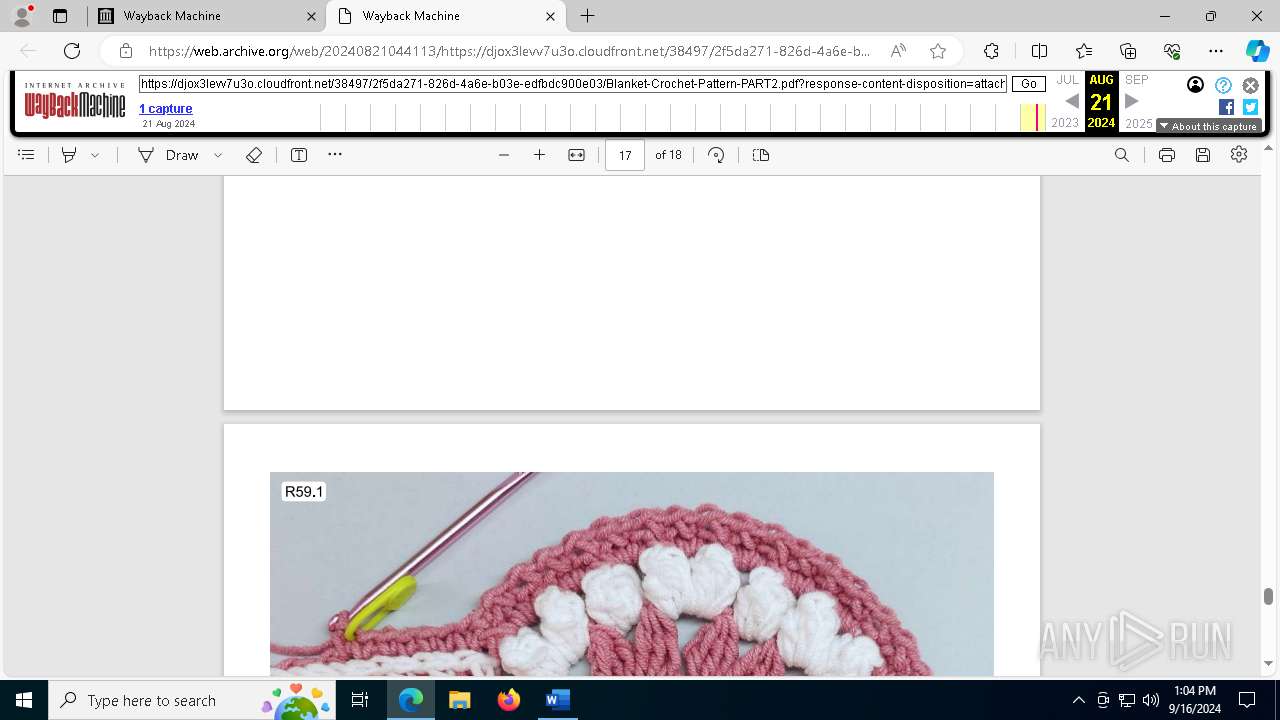Go to next capture arrow

coord(1132,101)
